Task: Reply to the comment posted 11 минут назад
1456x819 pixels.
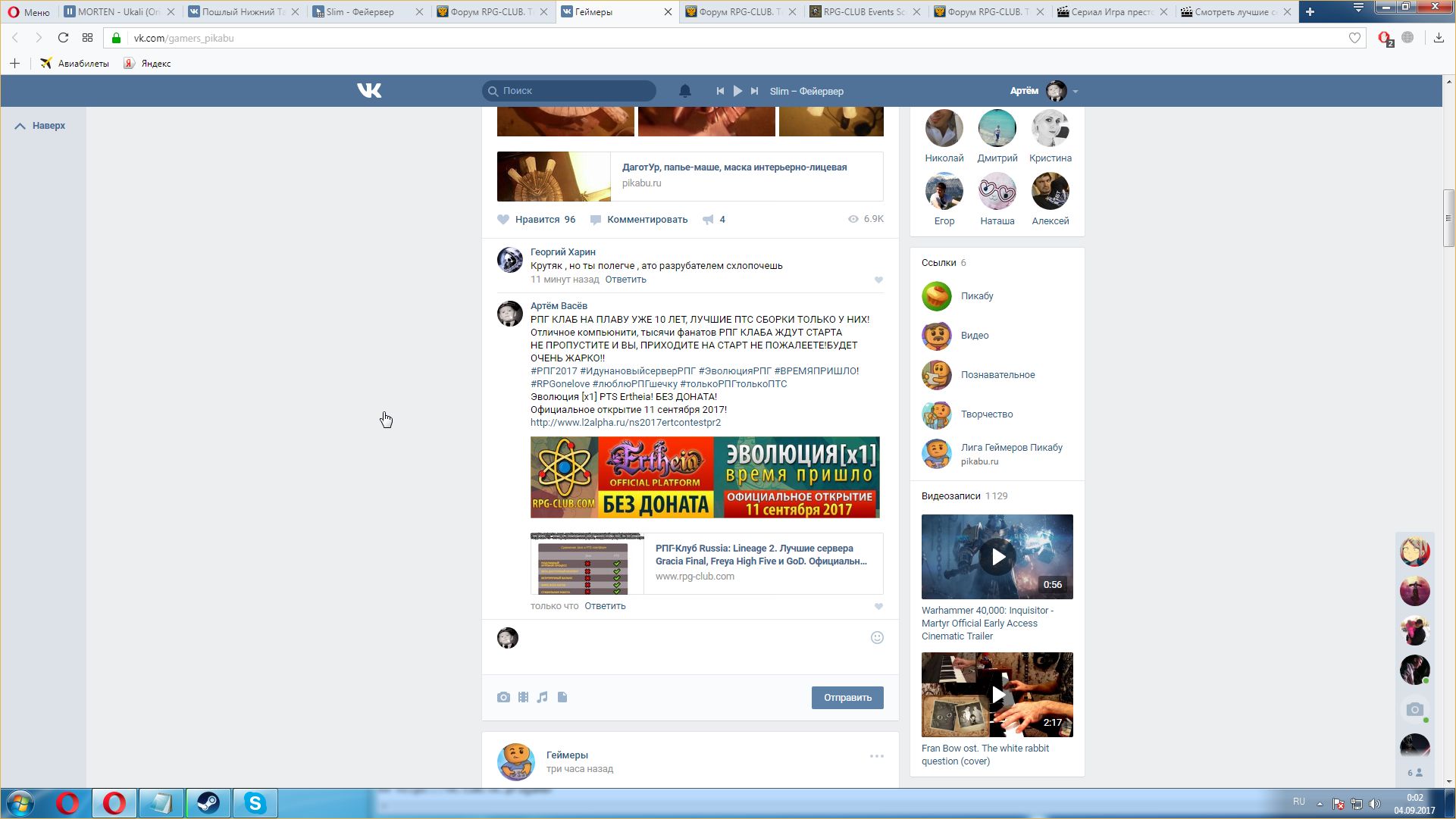Action: pyautogui.click(x=625, y=280)
